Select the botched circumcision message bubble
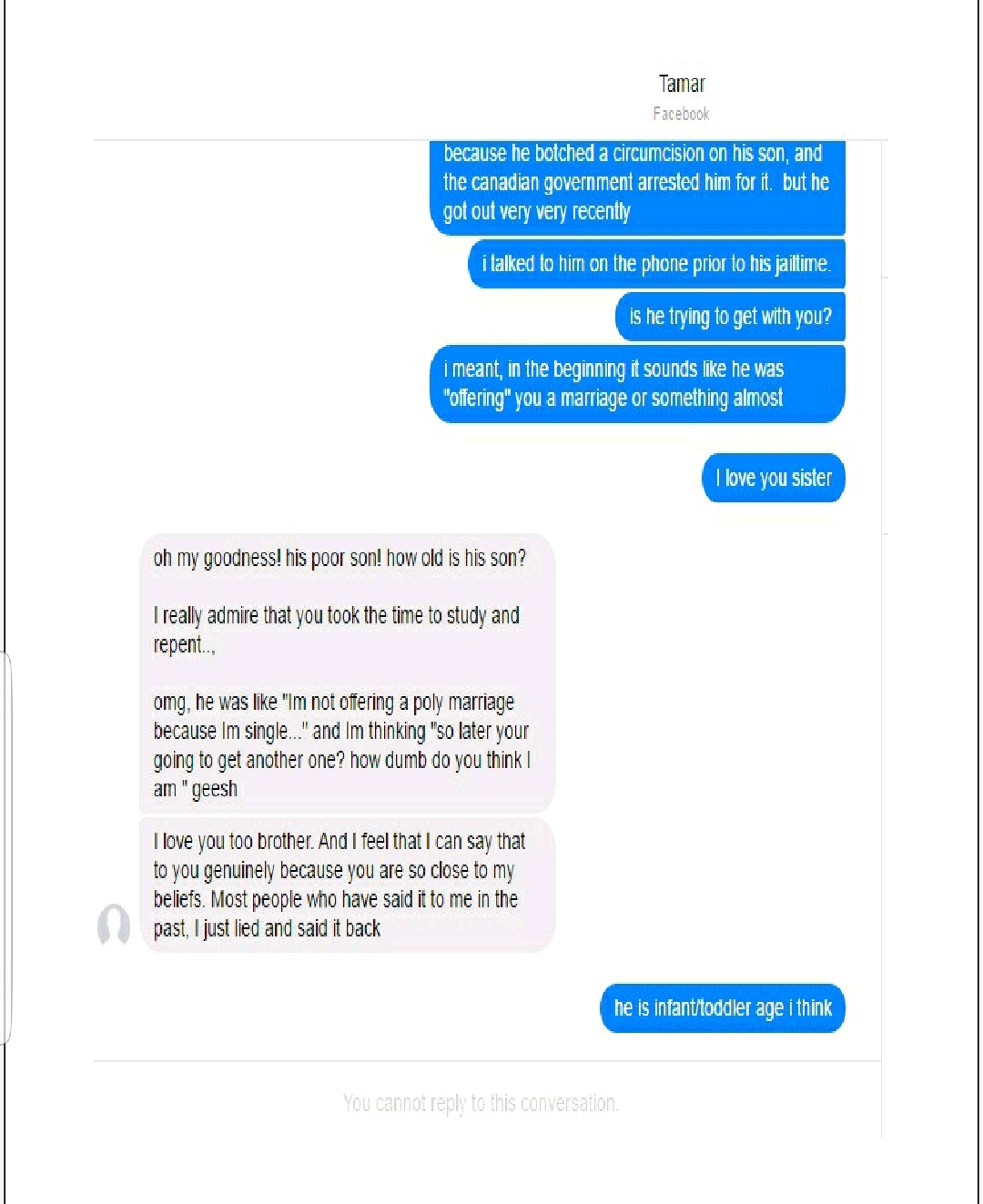983x1204 pixels. pyautogui.click(x=637, y=187)
